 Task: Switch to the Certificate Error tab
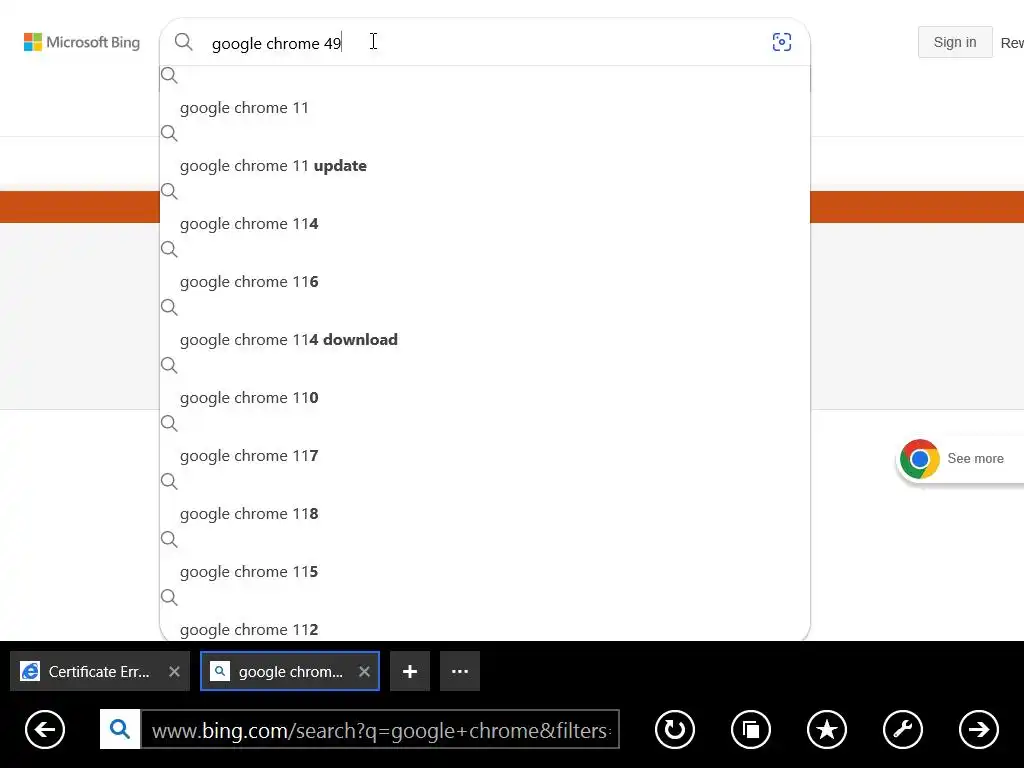coord(99,671)
